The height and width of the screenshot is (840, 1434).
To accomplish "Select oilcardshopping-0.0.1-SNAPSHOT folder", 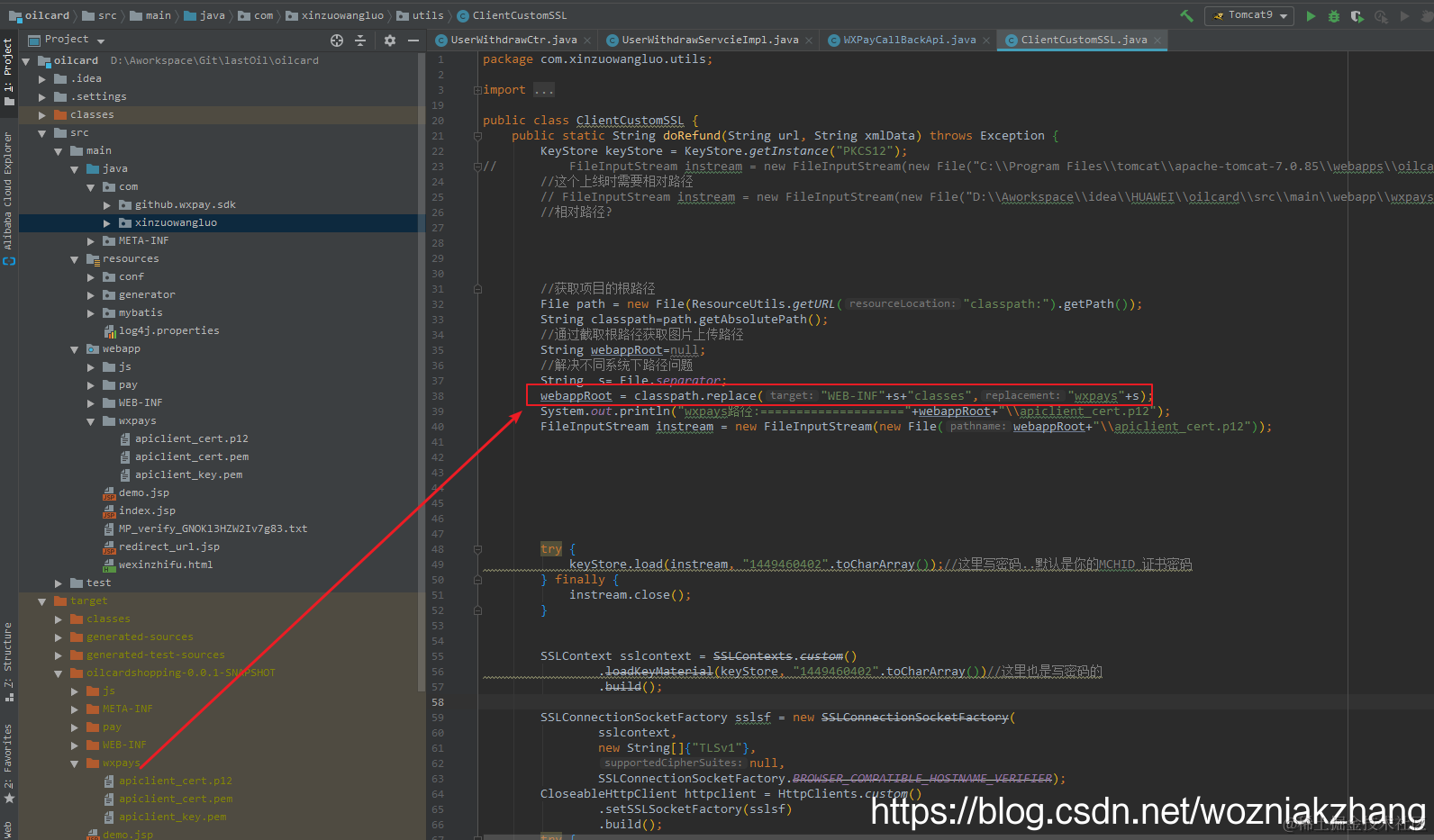I will point(180,673).
